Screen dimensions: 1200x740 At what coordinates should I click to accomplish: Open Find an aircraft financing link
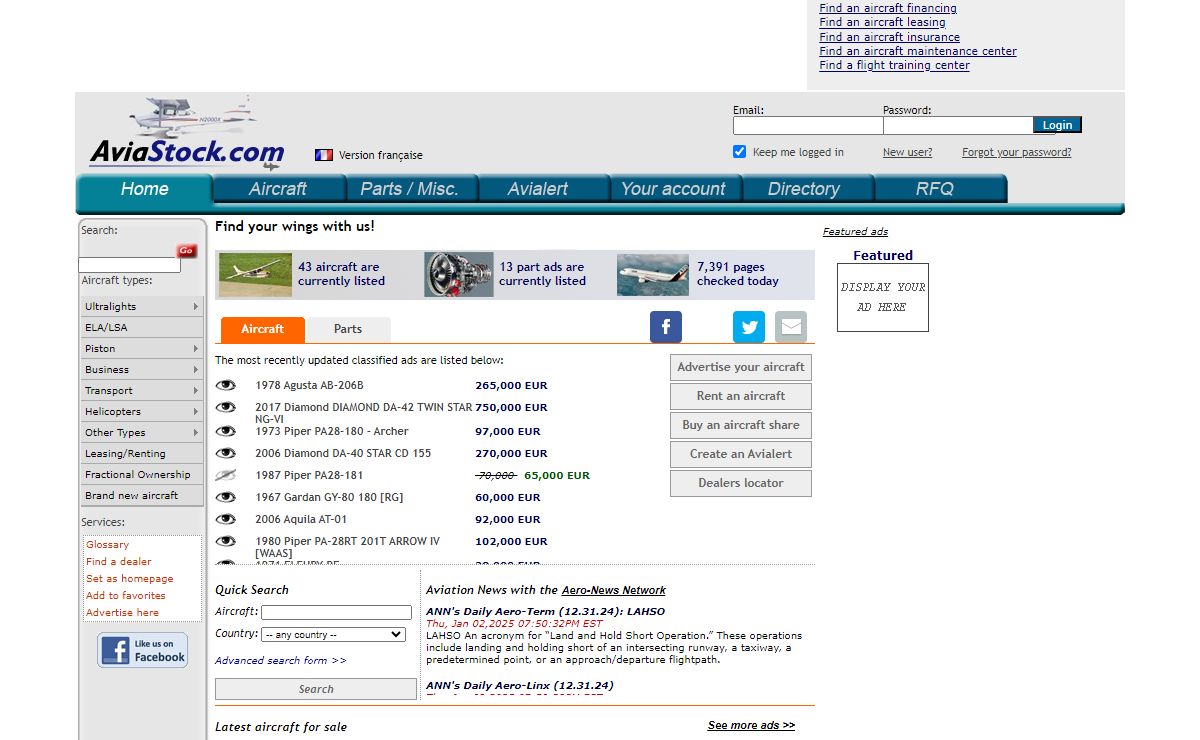[x=888, y=8]
